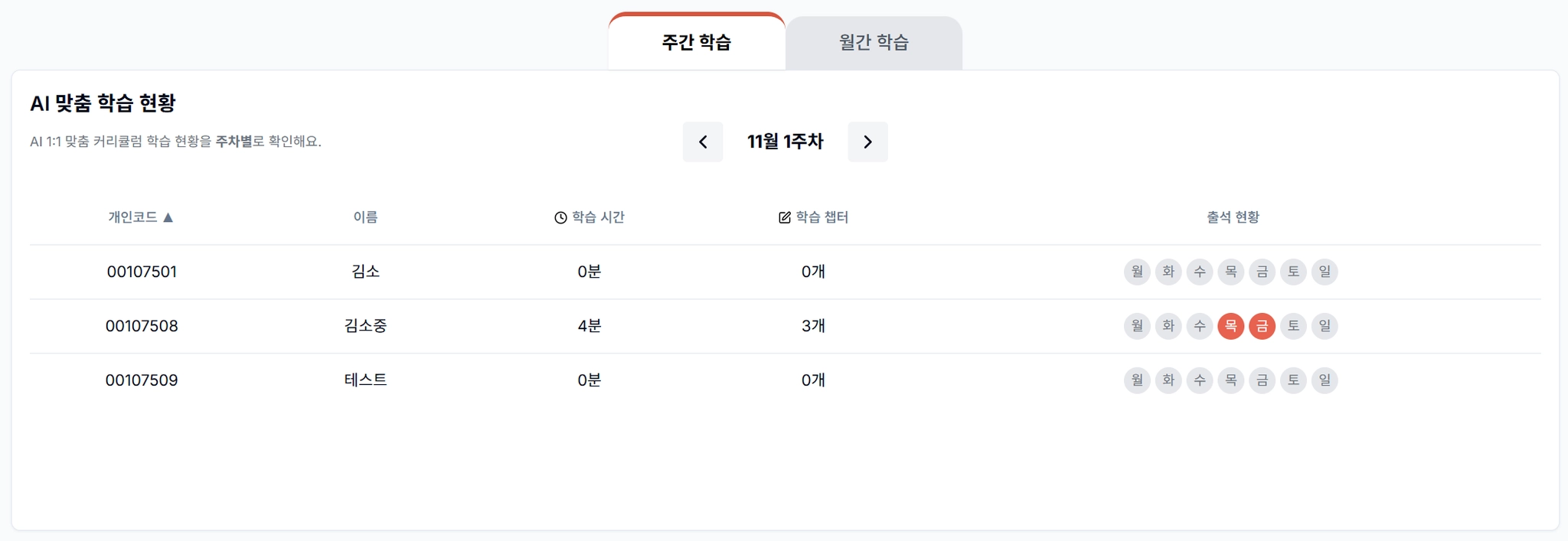Click the pencil icon beside 학습 챕터

(x=784, y=218)
